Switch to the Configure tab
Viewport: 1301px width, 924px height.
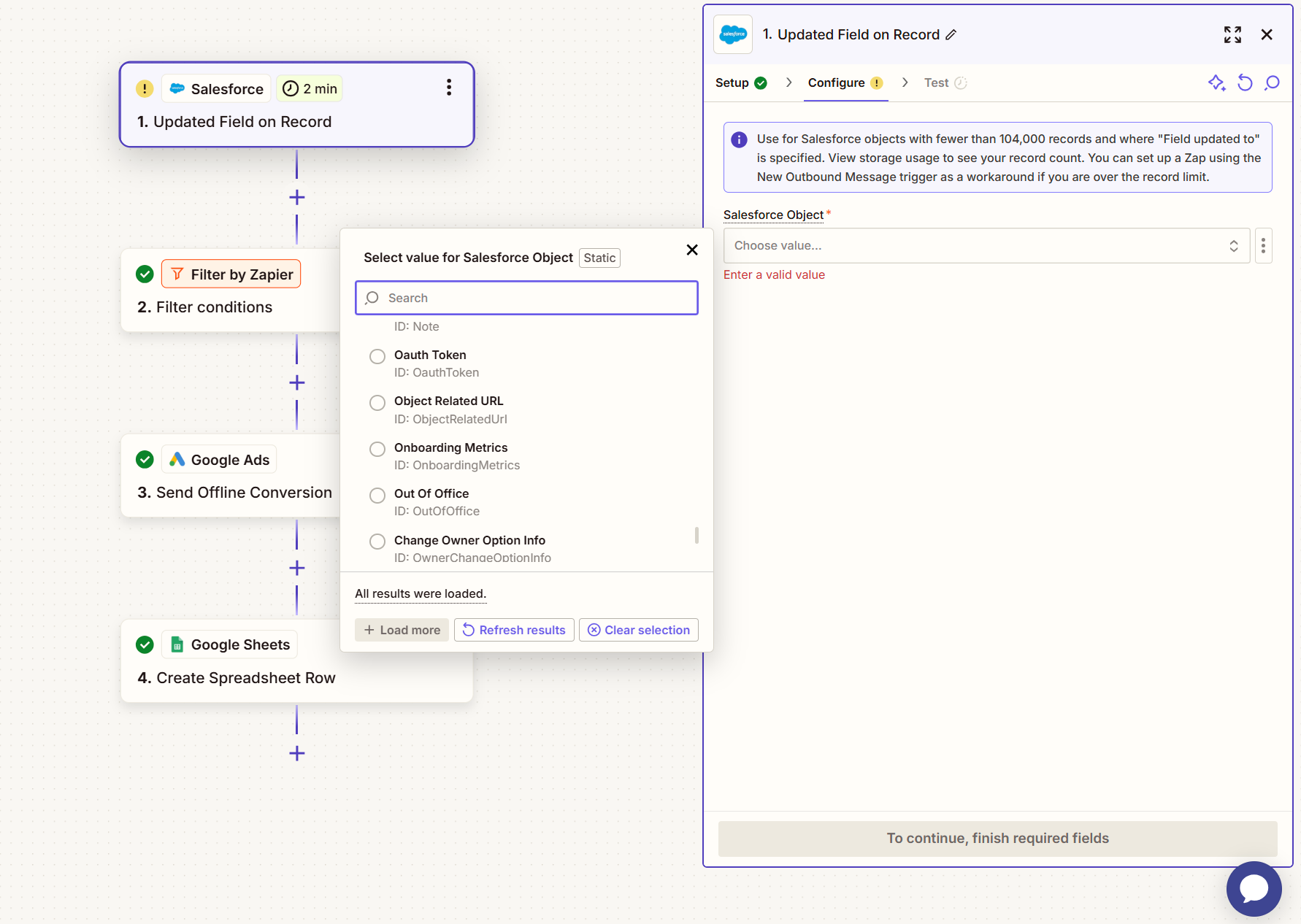coord(845,82)
